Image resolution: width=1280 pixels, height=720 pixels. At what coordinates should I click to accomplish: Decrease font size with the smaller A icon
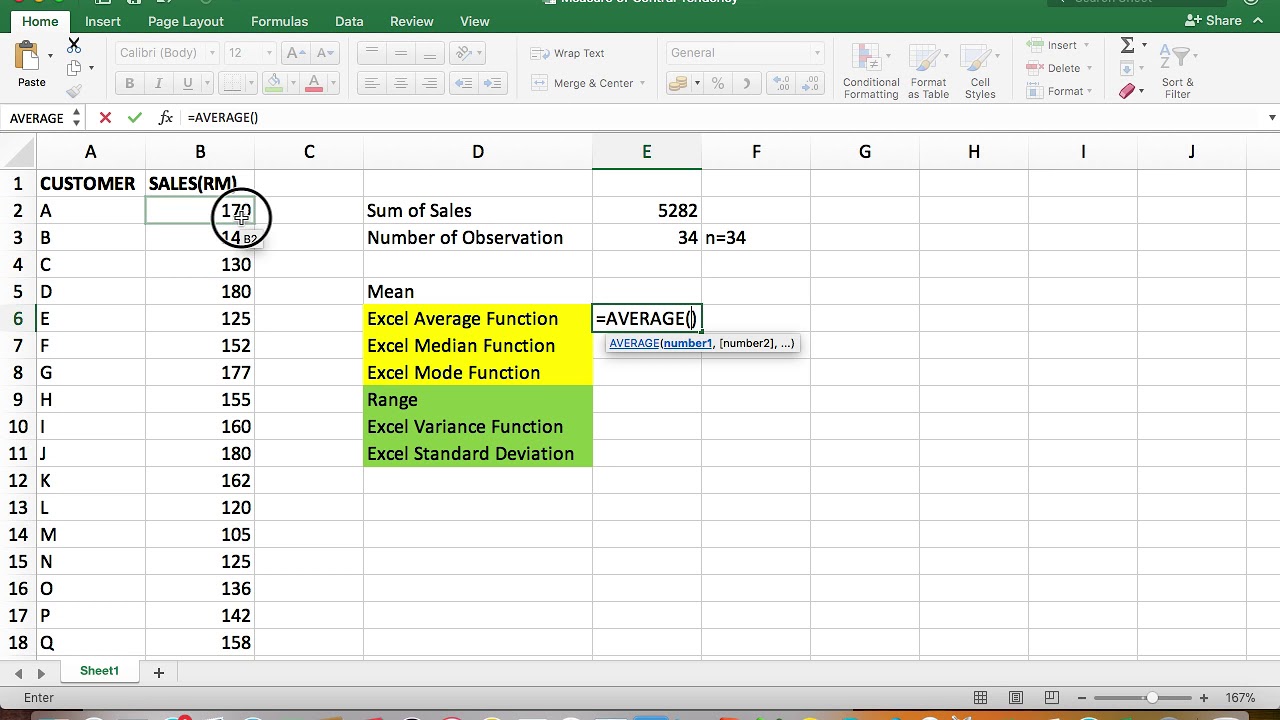coord(323,53)
